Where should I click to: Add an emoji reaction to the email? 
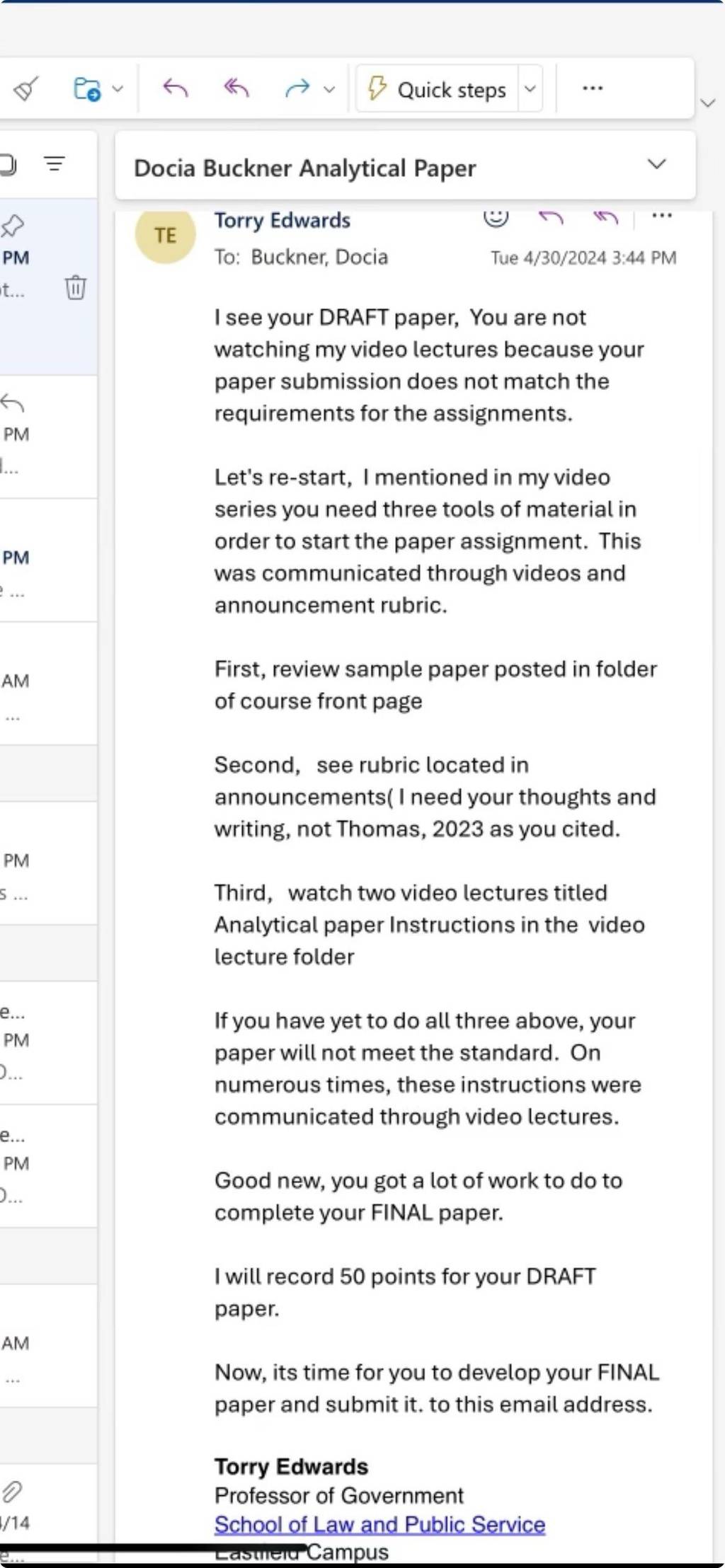496,217
